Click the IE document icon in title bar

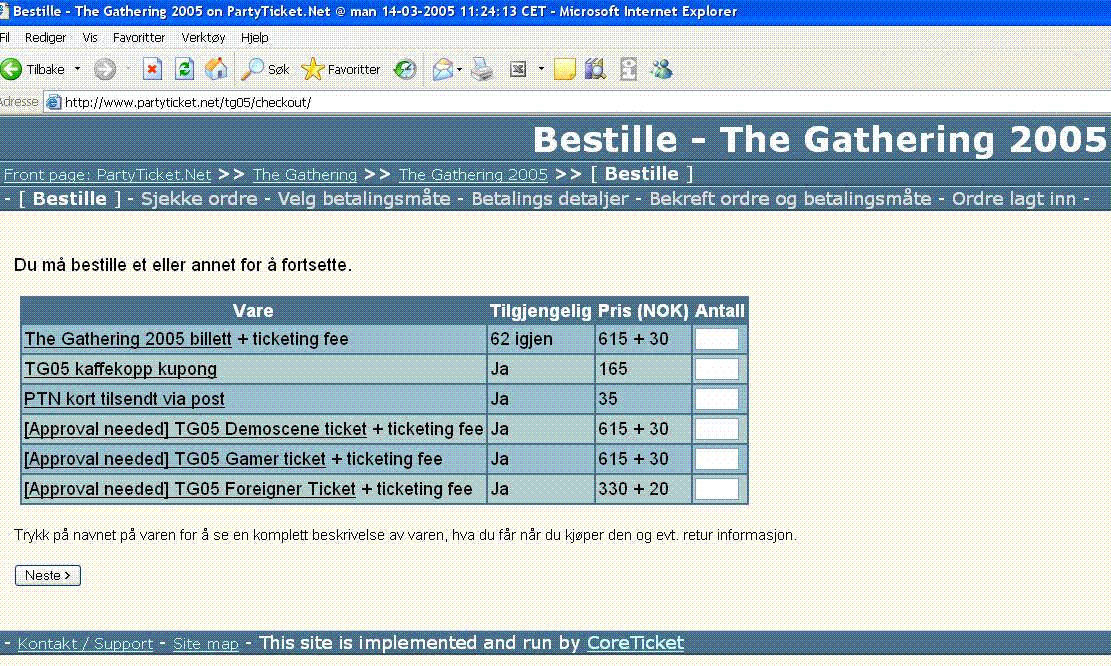4,11
